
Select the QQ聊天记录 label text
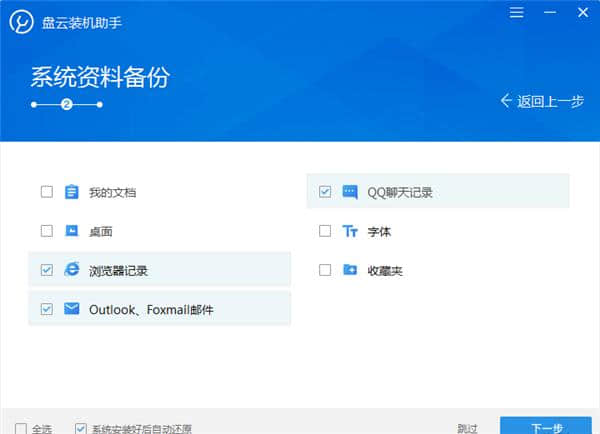[400, 193]
